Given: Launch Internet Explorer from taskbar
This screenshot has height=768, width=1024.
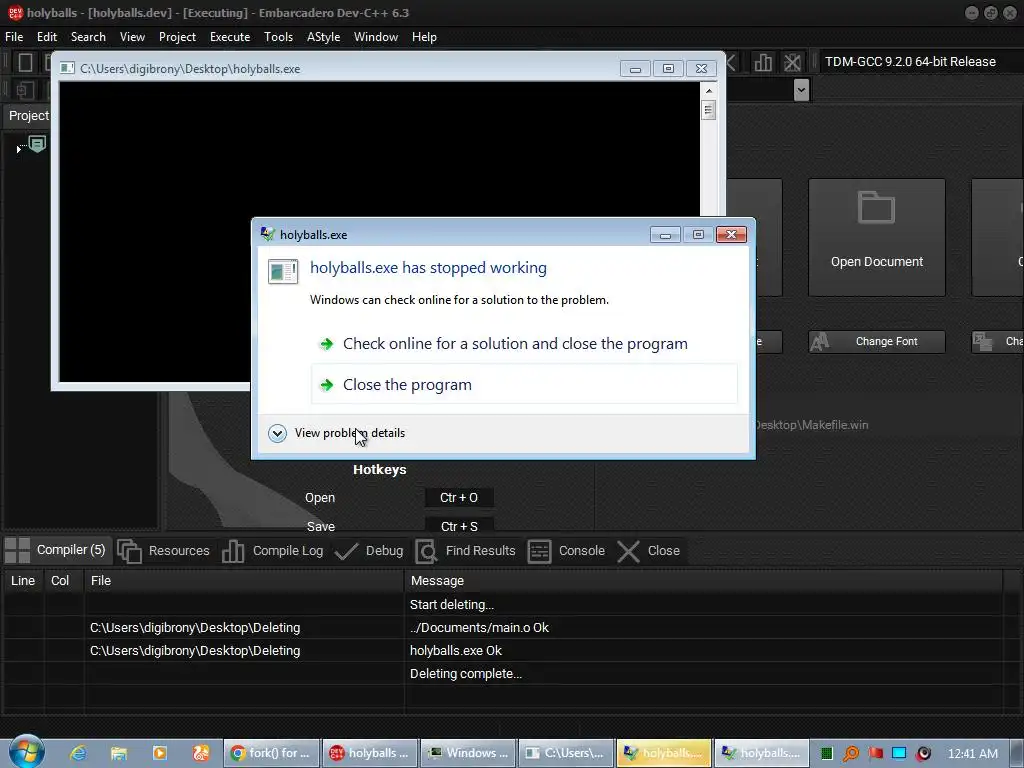Looking at the screenshot, I should 78,753.
